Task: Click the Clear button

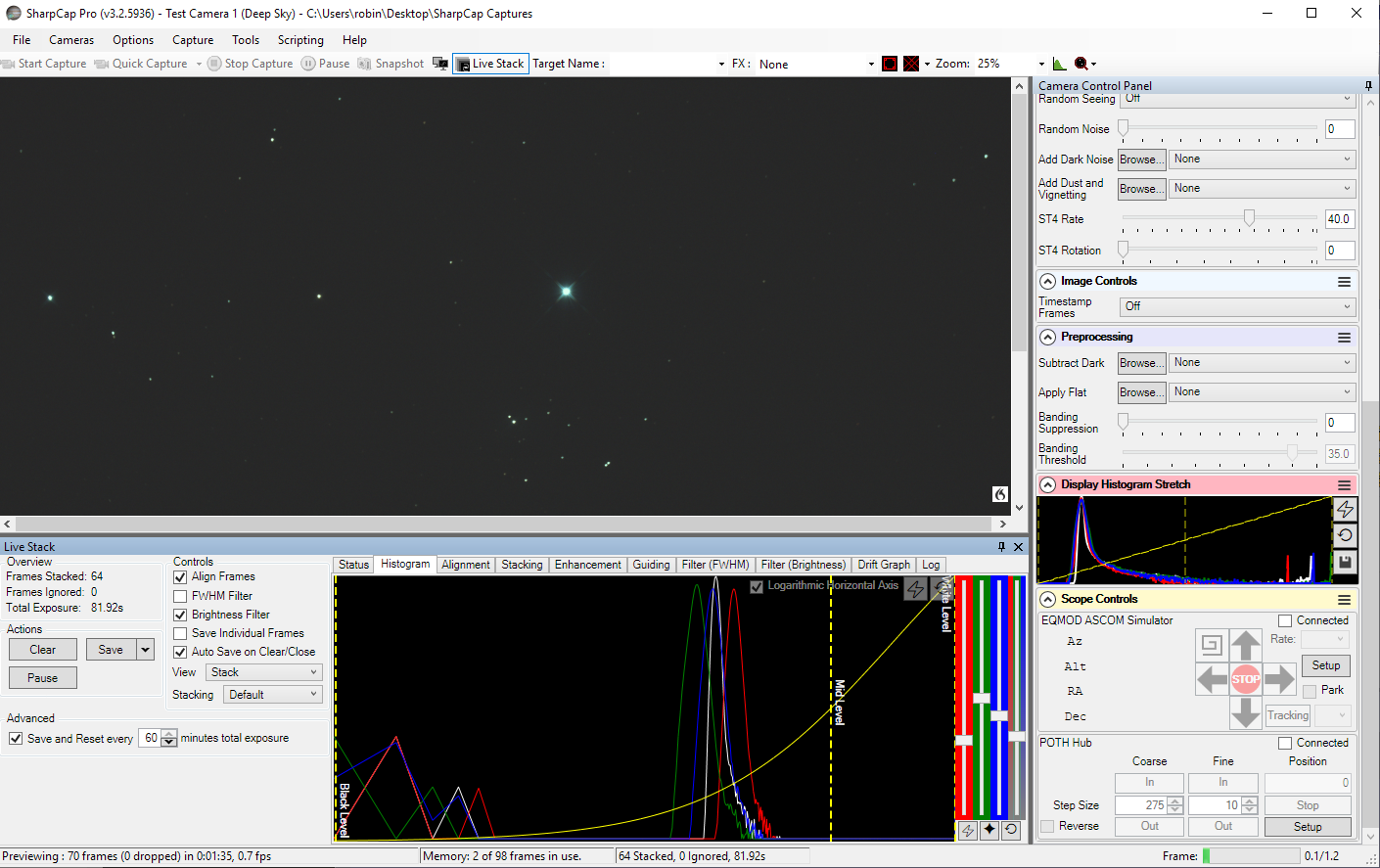Action: (x=43, y=650)
